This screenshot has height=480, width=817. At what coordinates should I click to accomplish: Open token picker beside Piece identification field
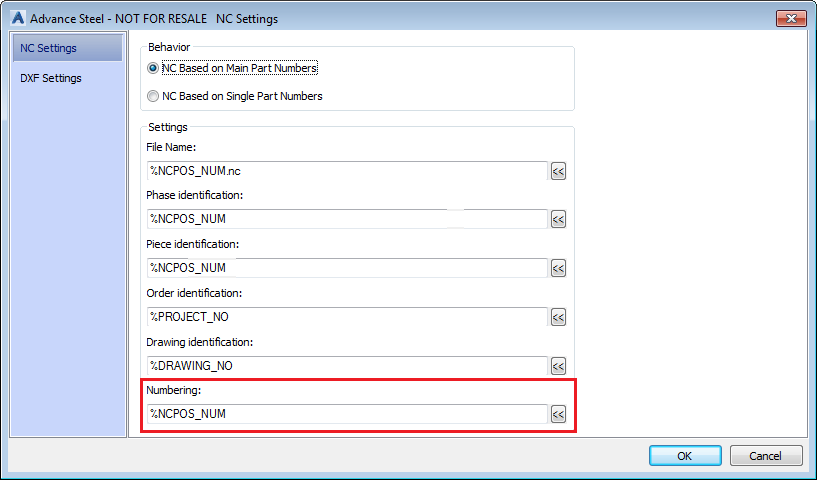[x=558, y=268]
